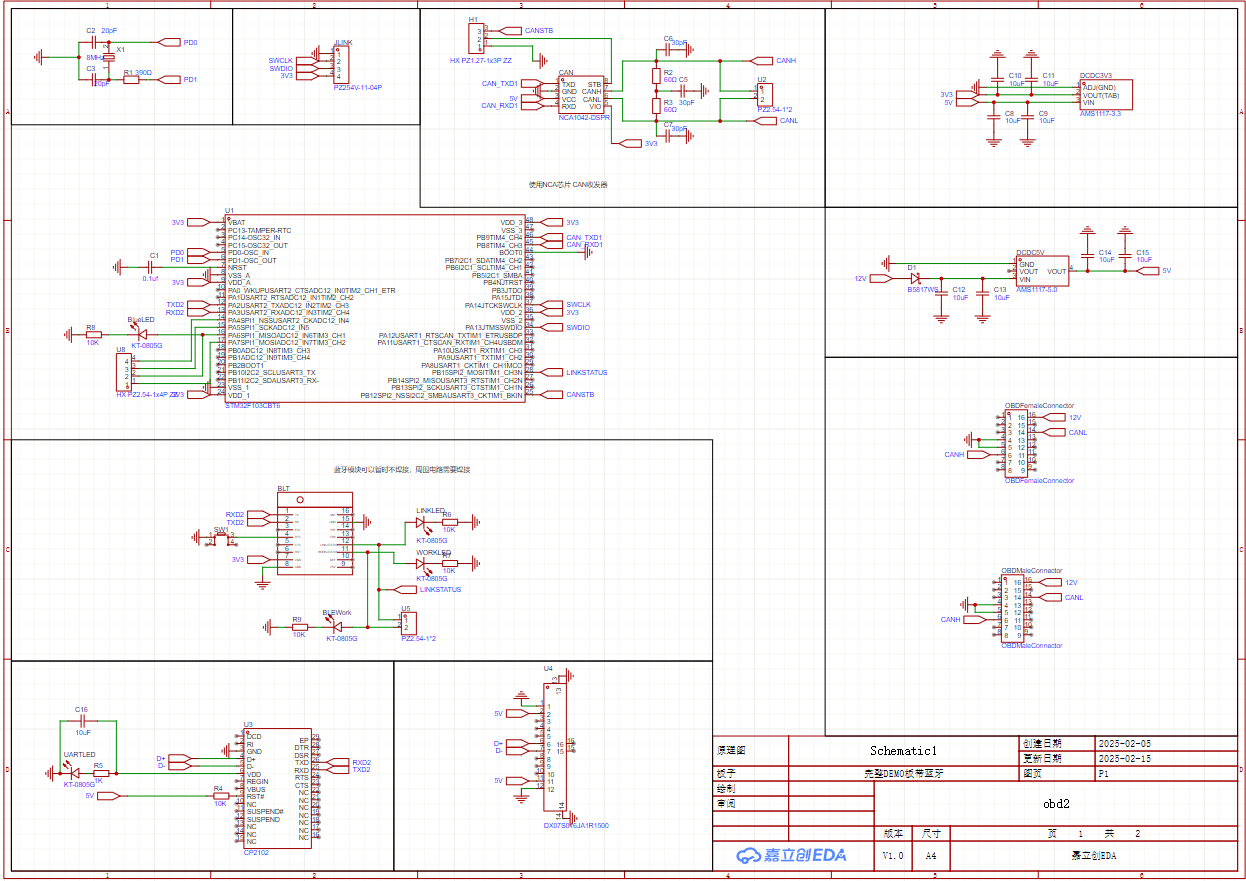Click the JLINK debug header connector
Viewport: 1246px width, 881px height.
coord(338,65)
